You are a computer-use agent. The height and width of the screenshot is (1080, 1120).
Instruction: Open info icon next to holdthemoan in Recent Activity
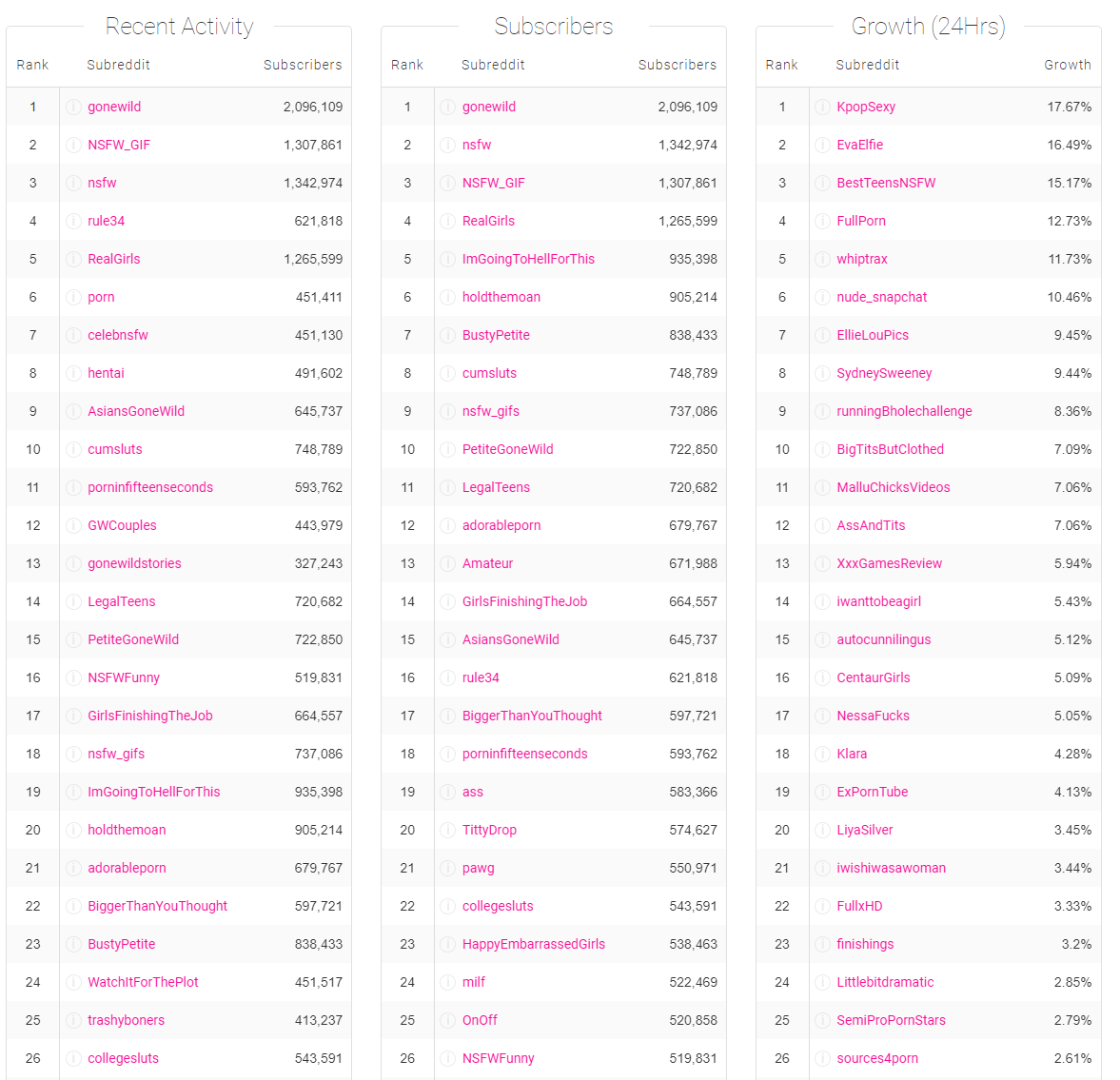(73, 830)
